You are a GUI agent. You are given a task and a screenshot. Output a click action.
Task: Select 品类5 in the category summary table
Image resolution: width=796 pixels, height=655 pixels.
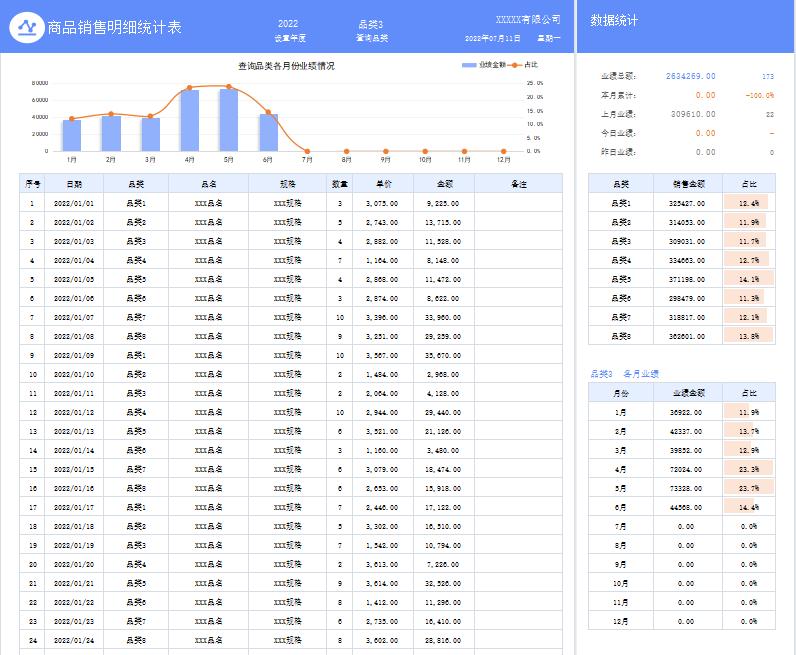click(621, 279)
